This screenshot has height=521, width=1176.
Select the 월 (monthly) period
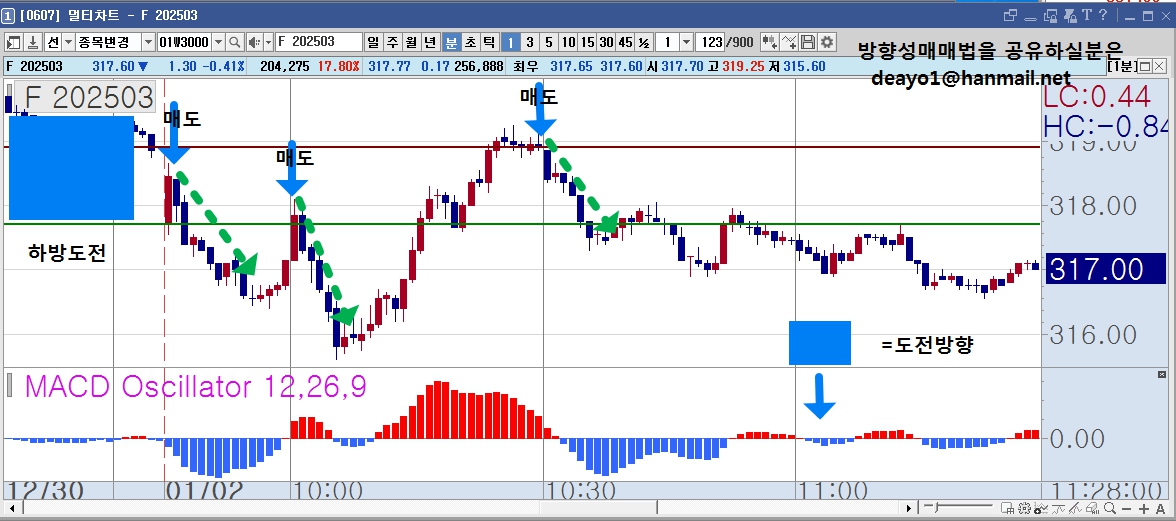pos(412,42)
